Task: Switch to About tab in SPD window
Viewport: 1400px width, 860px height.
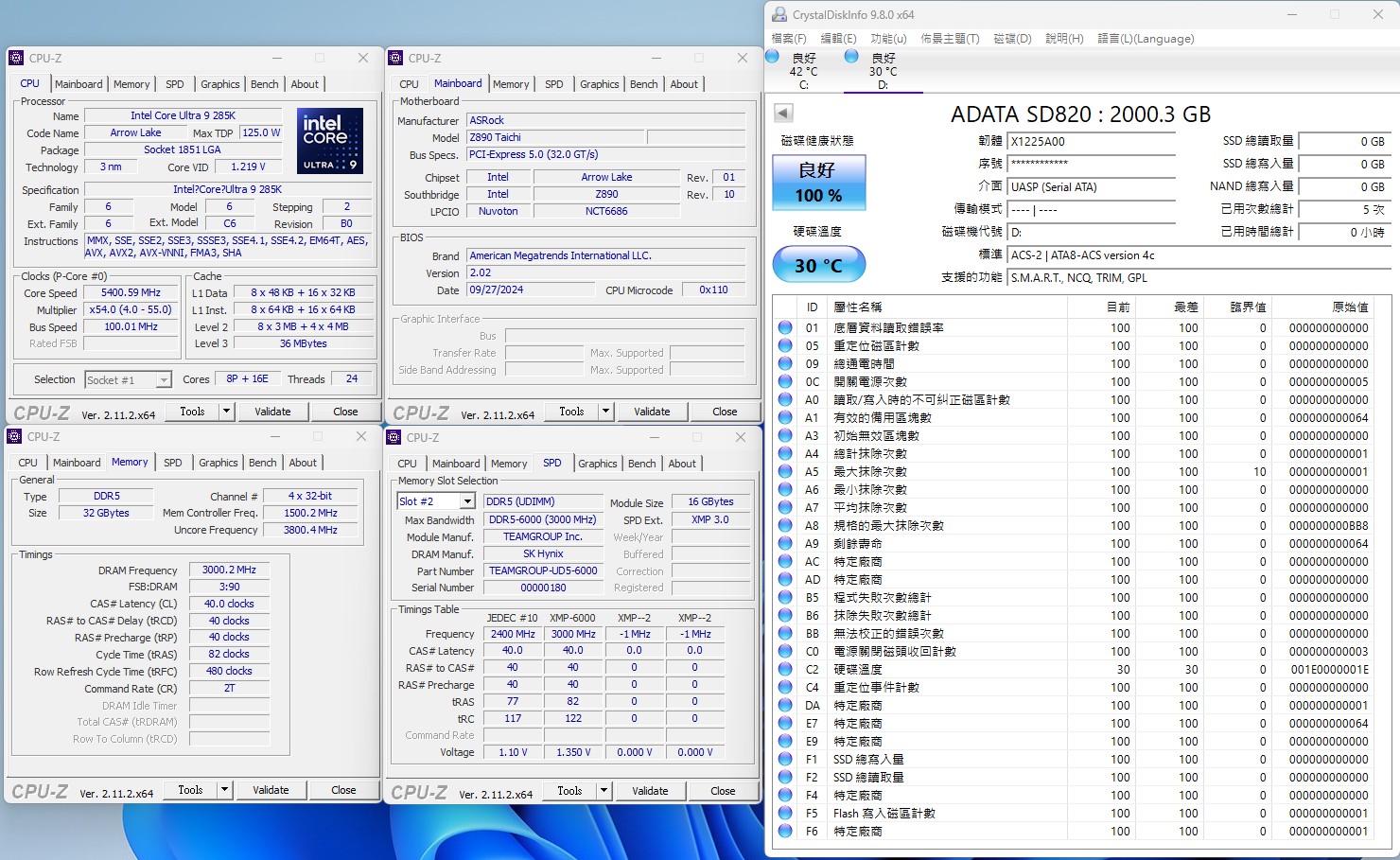Action: pyautogui.click(x=682, y=464)
